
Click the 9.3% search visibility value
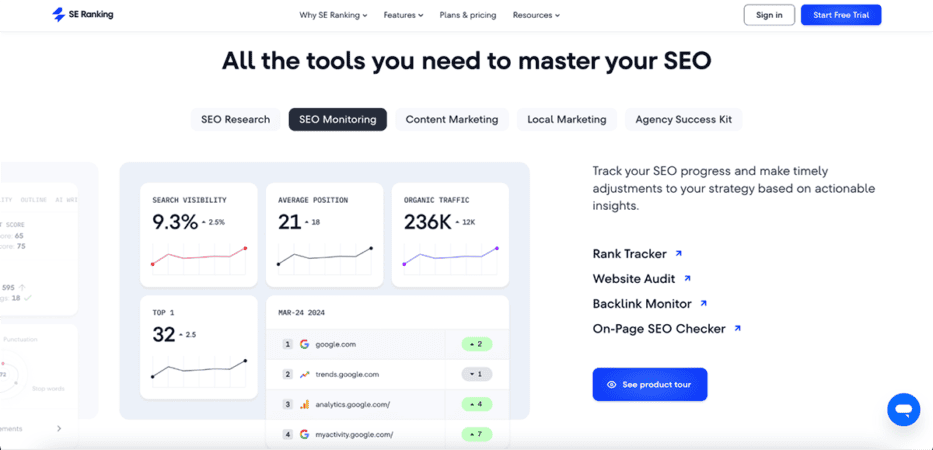tap(175, 222)
